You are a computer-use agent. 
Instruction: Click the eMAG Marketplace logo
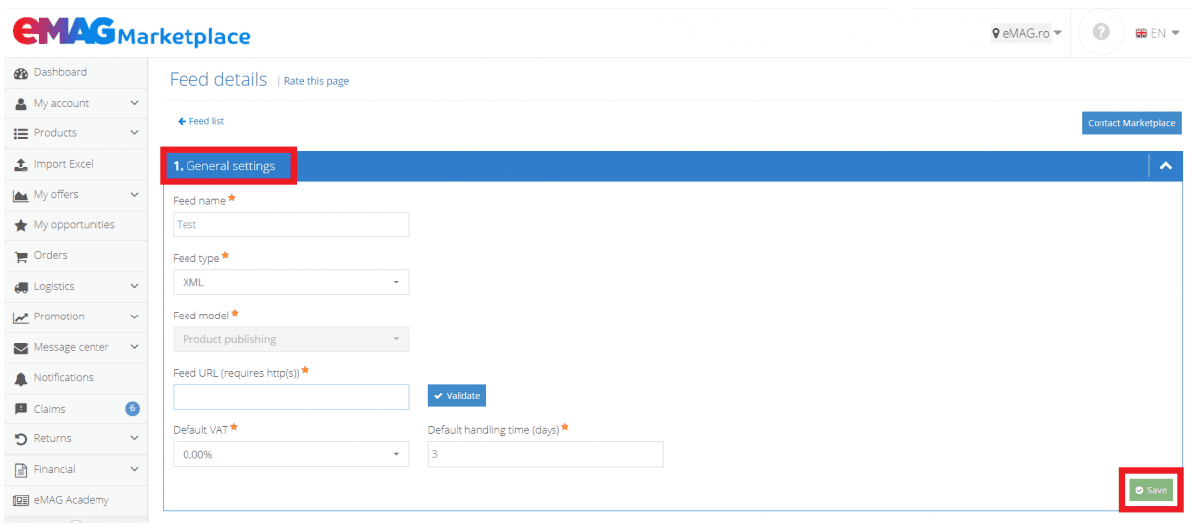pos(132,33)
